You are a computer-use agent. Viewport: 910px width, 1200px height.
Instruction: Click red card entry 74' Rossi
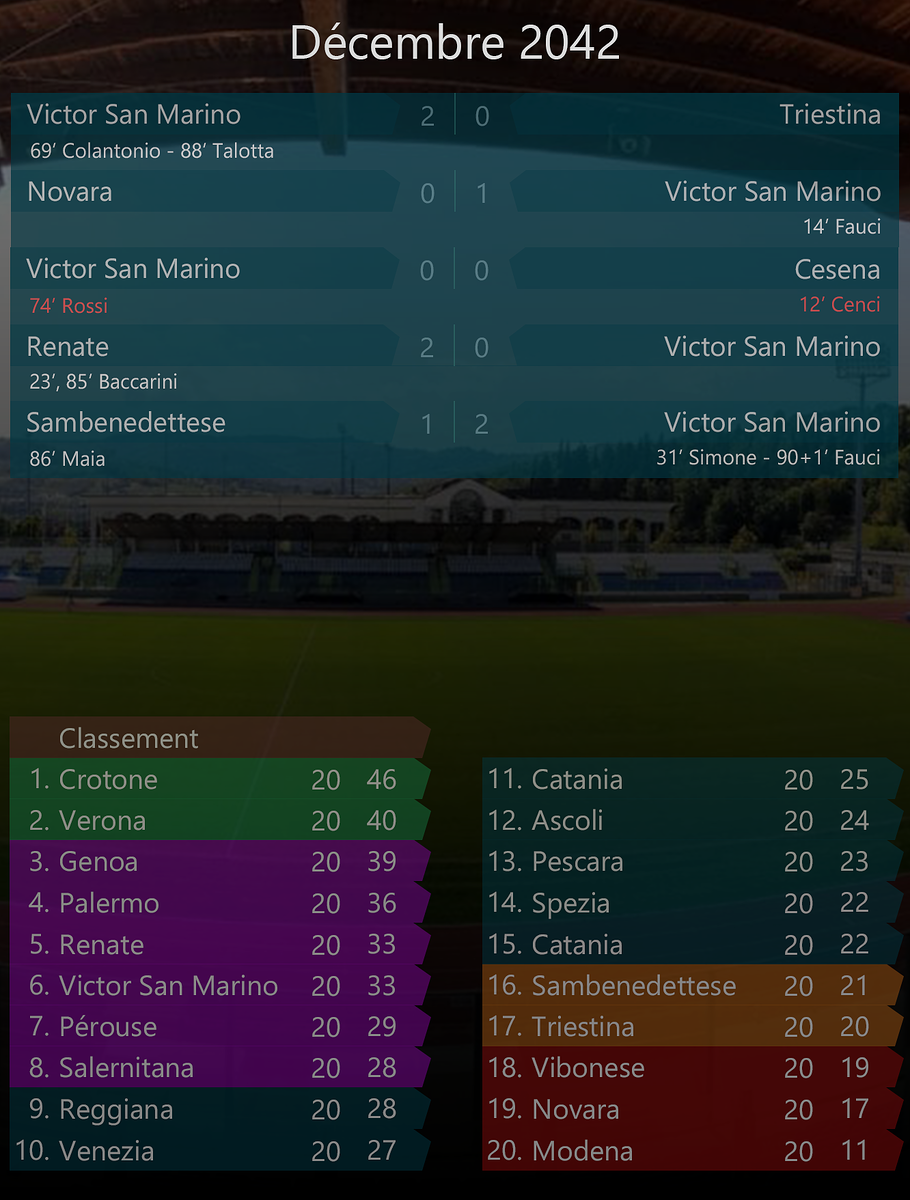(x=68, y=306)
